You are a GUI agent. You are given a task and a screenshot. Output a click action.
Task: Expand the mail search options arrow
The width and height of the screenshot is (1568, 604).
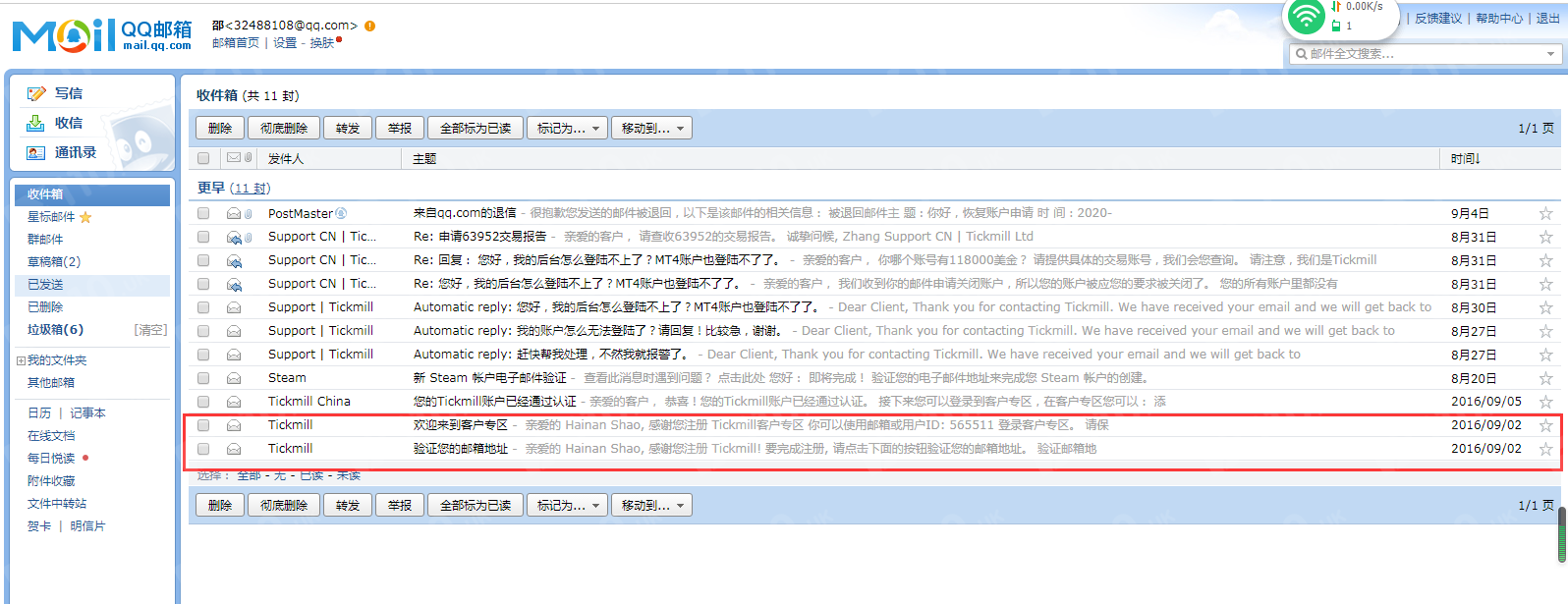click(1552, 54)
